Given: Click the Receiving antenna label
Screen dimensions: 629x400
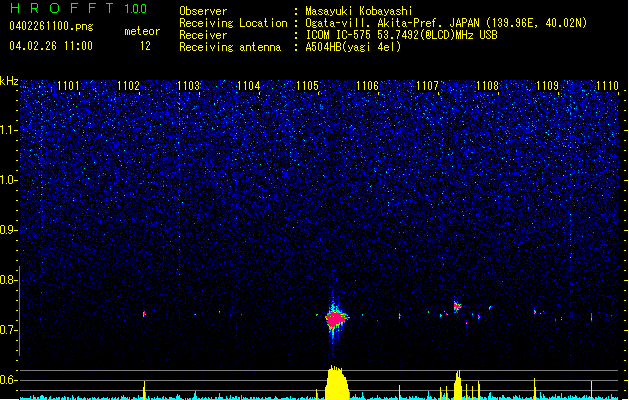Looking at the screenshot, I should pyautogui.click(x=230, y=47).
